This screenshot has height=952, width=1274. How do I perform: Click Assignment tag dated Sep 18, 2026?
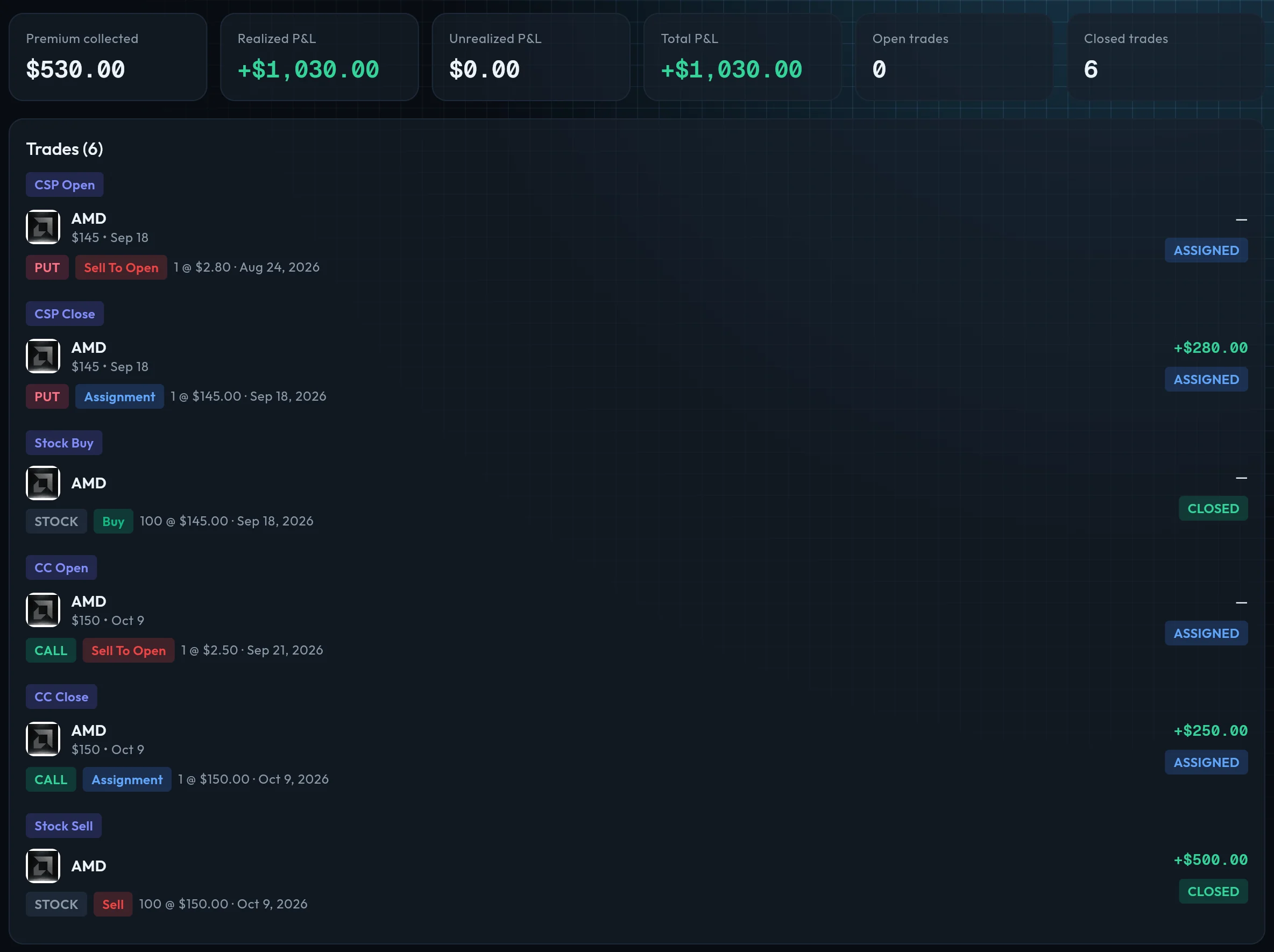tap(119, 397)
